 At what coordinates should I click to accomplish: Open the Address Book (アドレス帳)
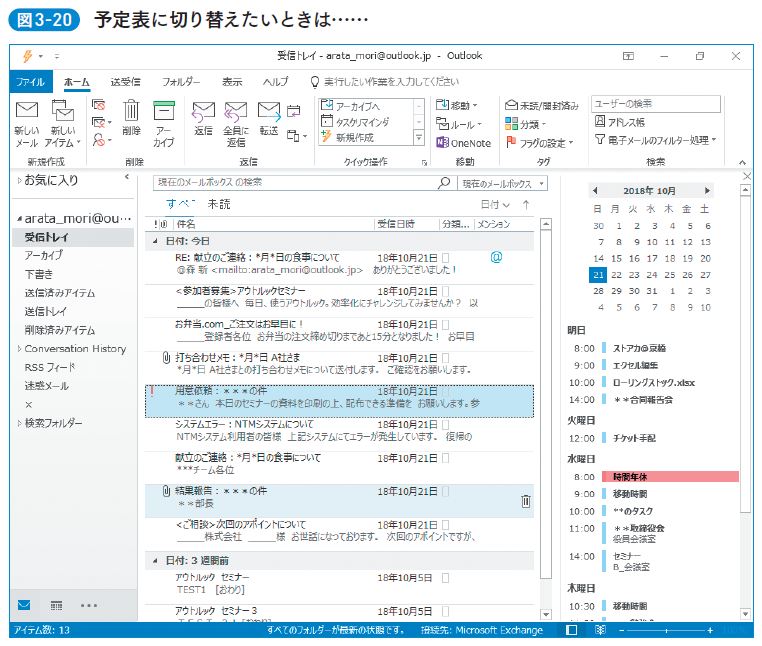coord(620,122)
